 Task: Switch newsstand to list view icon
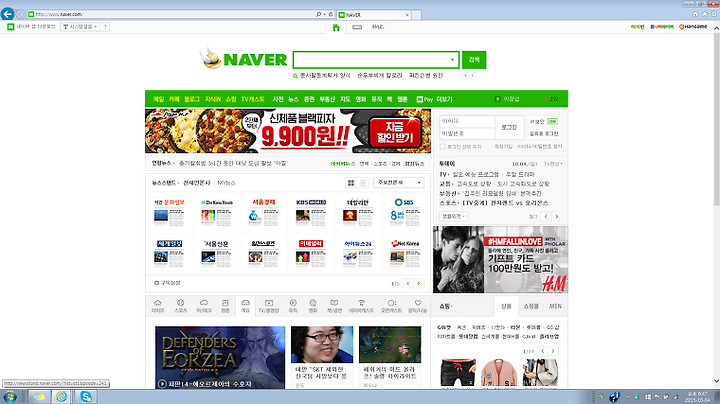pos(363,183)
